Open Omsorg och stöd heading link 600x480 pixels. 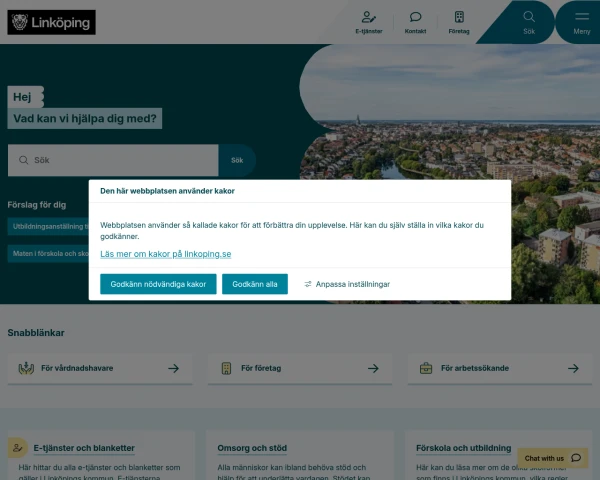click(x=252, y=448)
